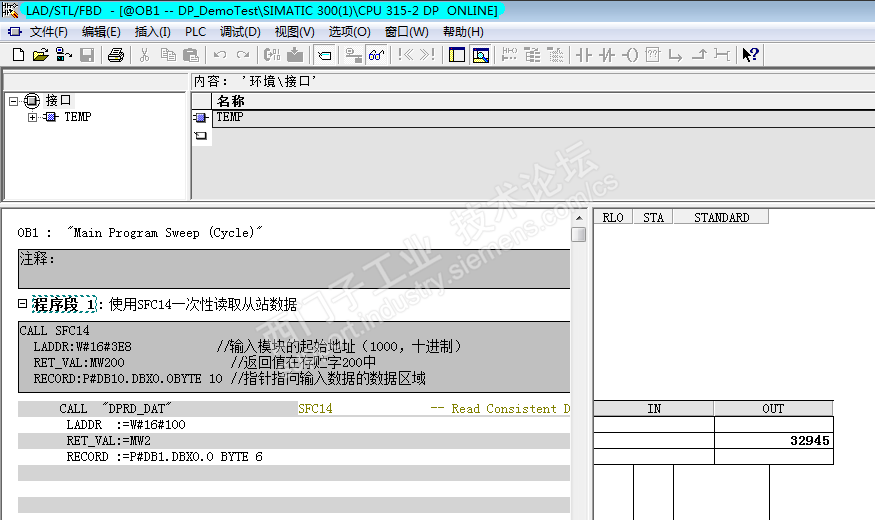The height and width of the screenshot is (520, 875).
Task: Click the RET_VAL:=MW2 line
Action: coord(108,441)
